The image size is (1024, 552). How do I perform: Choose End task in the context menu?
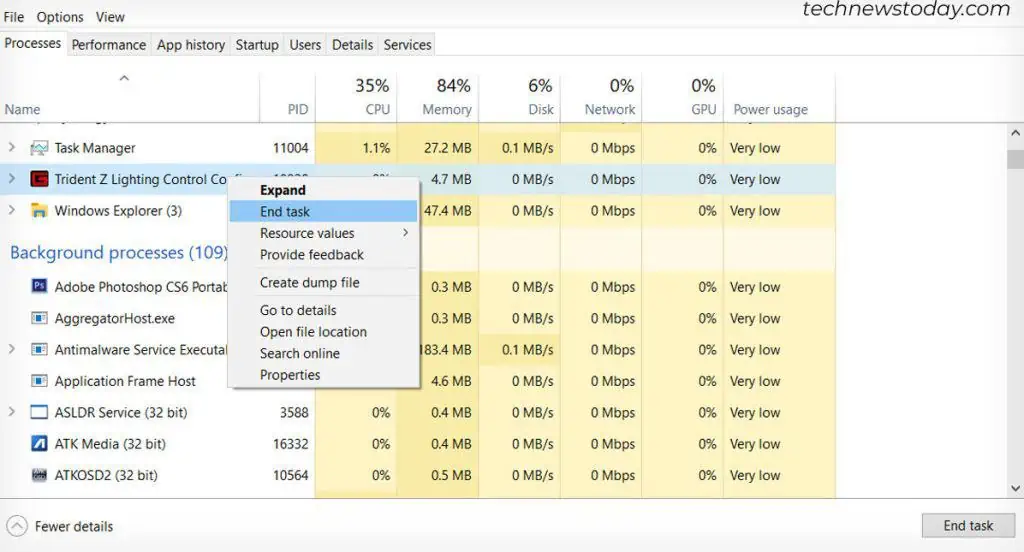(323, 212)
